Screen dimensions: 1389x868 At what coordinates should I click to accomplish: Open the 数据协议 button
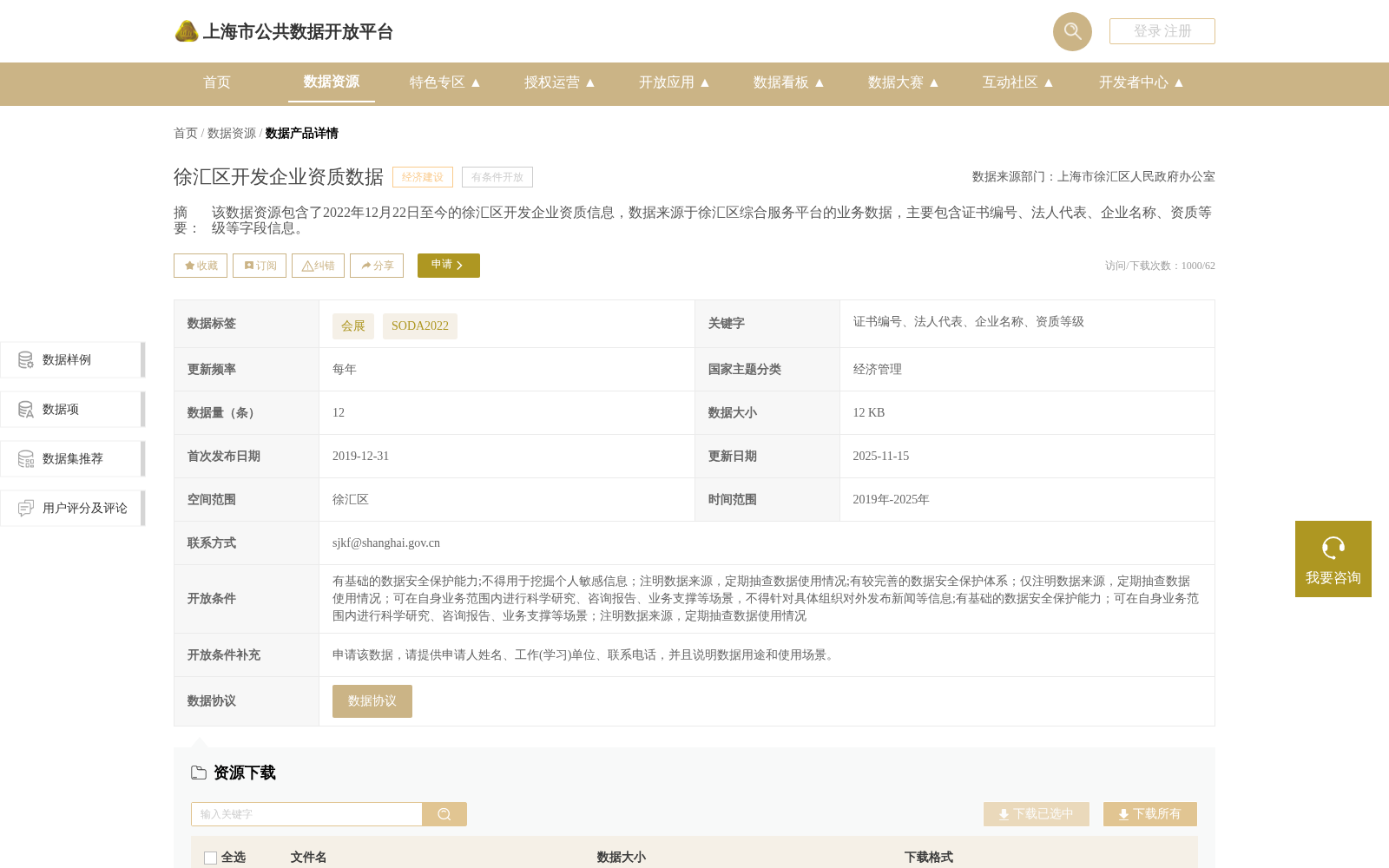pos(372,701)
